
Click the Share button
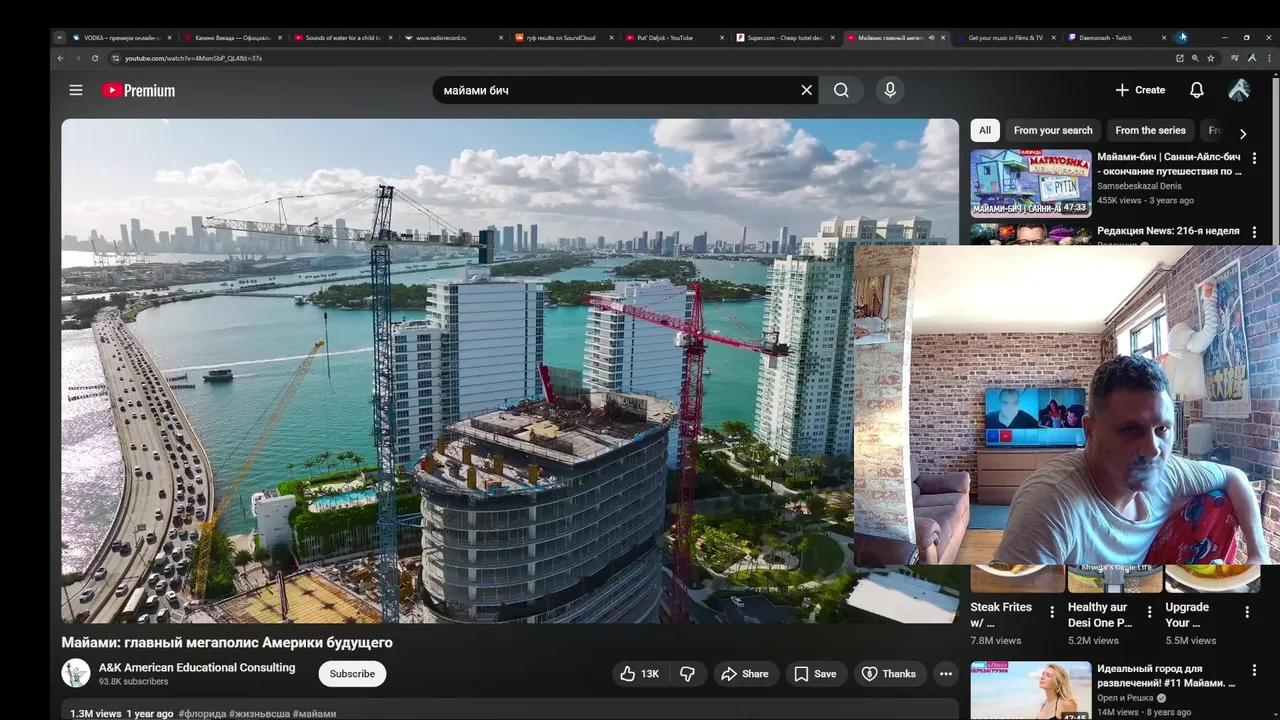[x=745, y=674]
